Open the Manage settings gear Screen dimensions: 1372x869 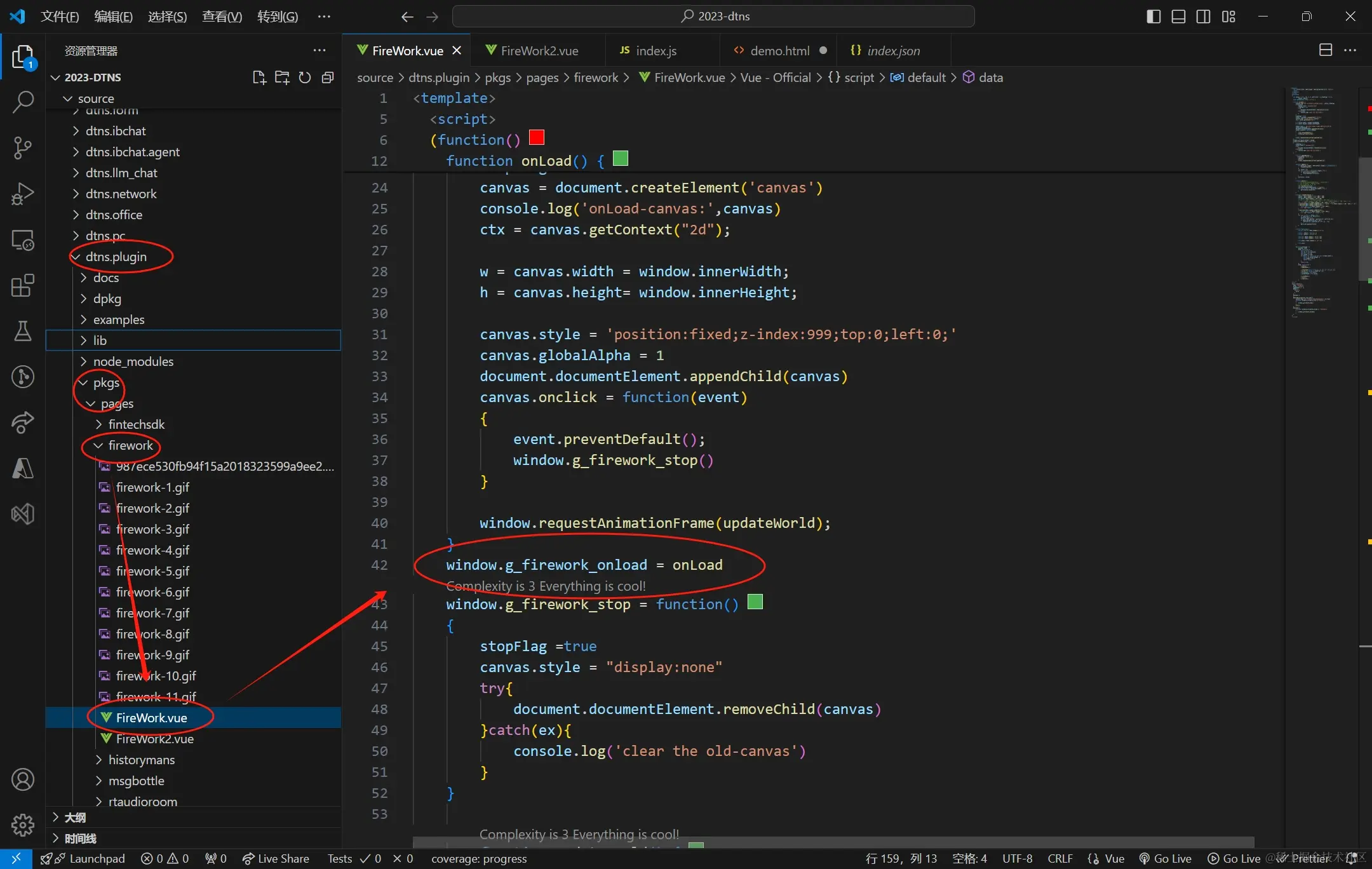point(23,825)
